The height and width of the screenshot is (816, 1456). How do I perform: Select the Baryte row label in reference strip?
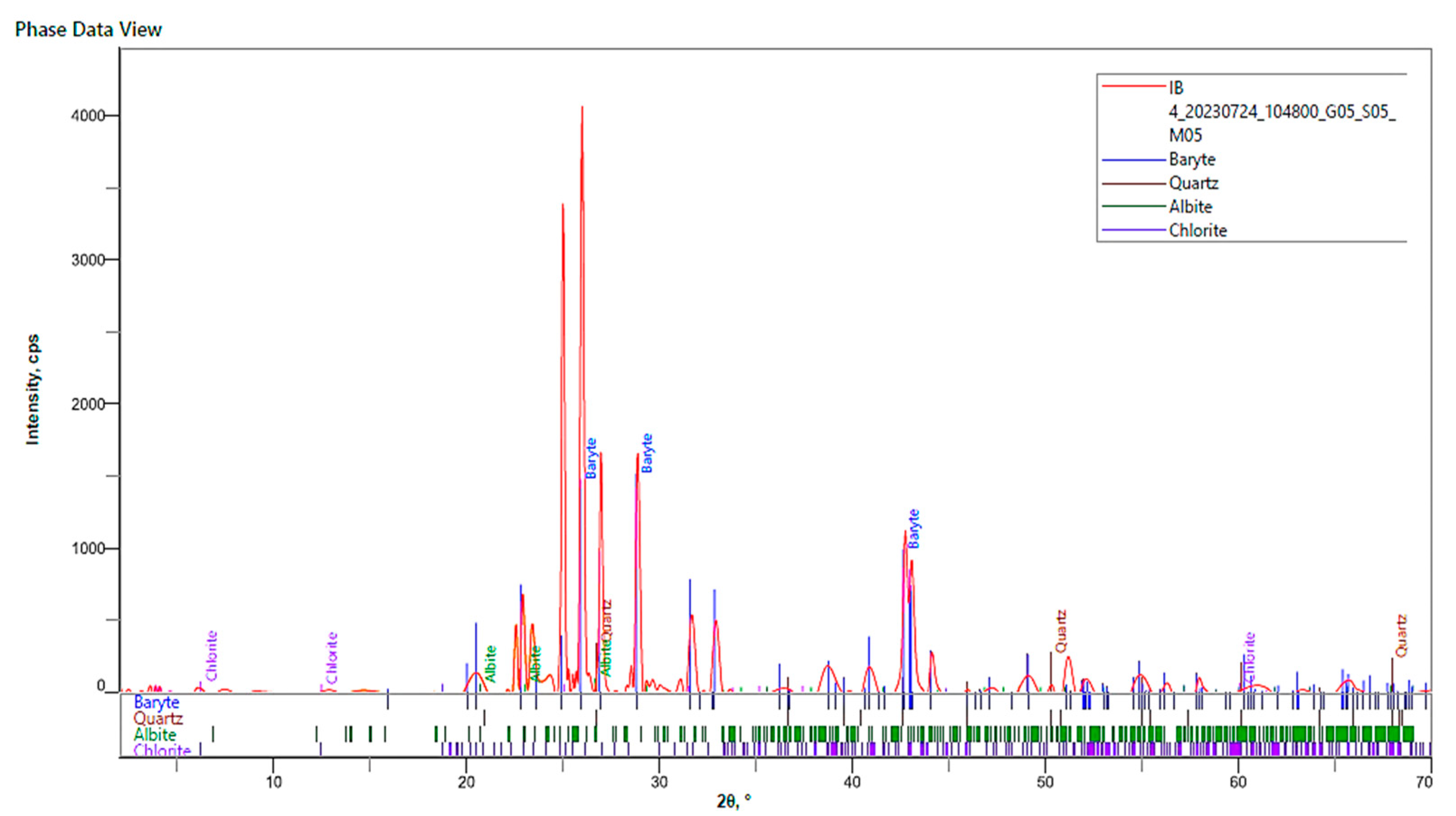pyautogui.click(x=156, y=703)
